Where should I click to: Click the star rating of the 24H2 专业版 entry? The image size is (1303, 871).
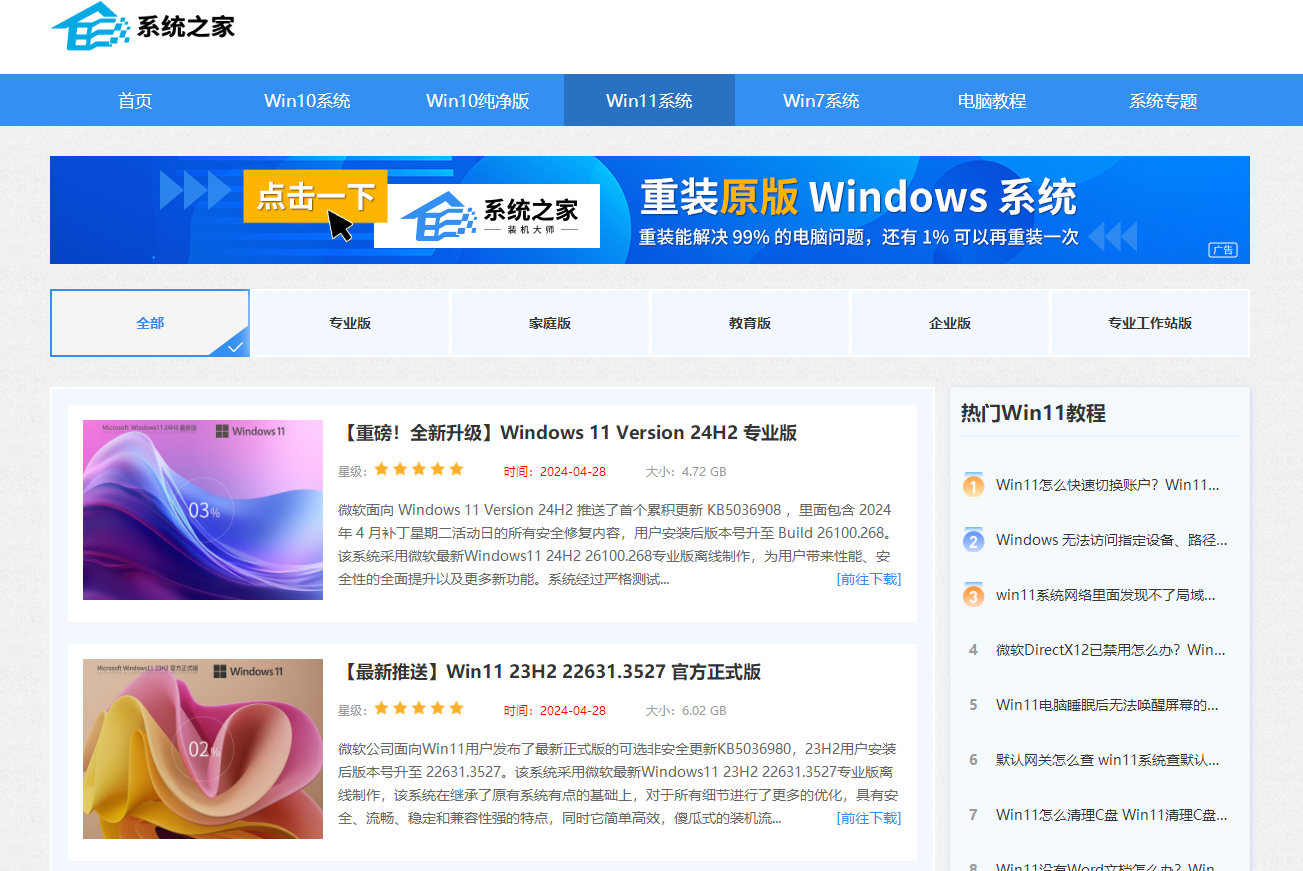tap(419, 469)
